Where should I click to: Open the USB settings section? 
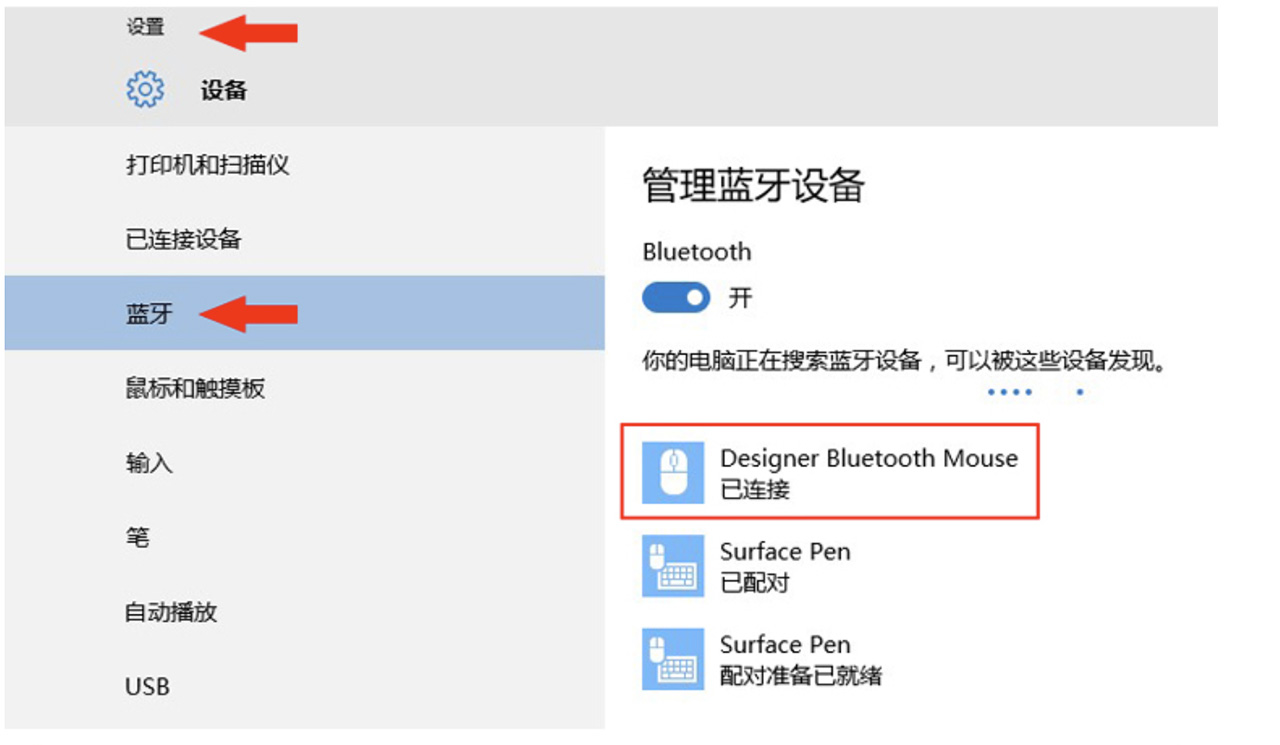pyautogui.click(x=148, y=687)
